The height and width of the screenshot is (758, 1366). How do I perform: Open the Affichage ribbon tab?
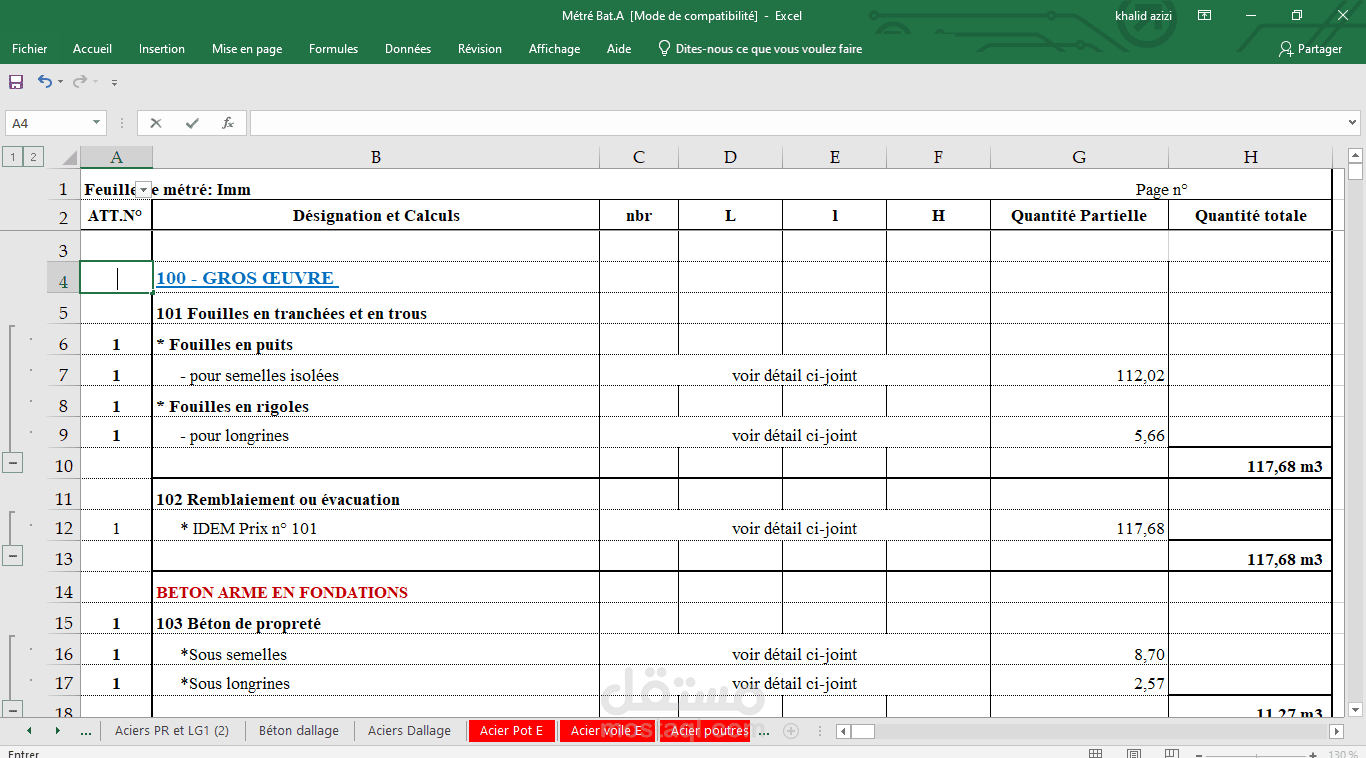coord(554,49)
